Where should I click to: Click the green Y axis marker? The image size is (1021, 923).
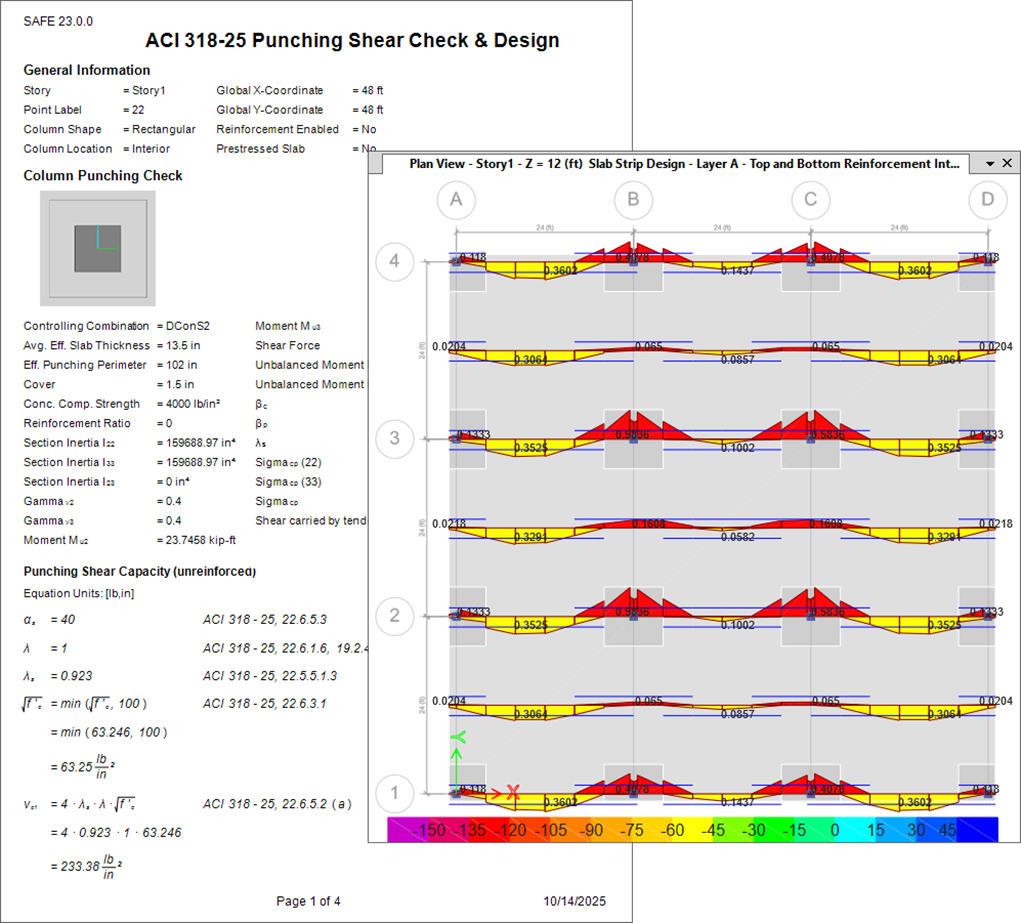click(x=457, y=738)
